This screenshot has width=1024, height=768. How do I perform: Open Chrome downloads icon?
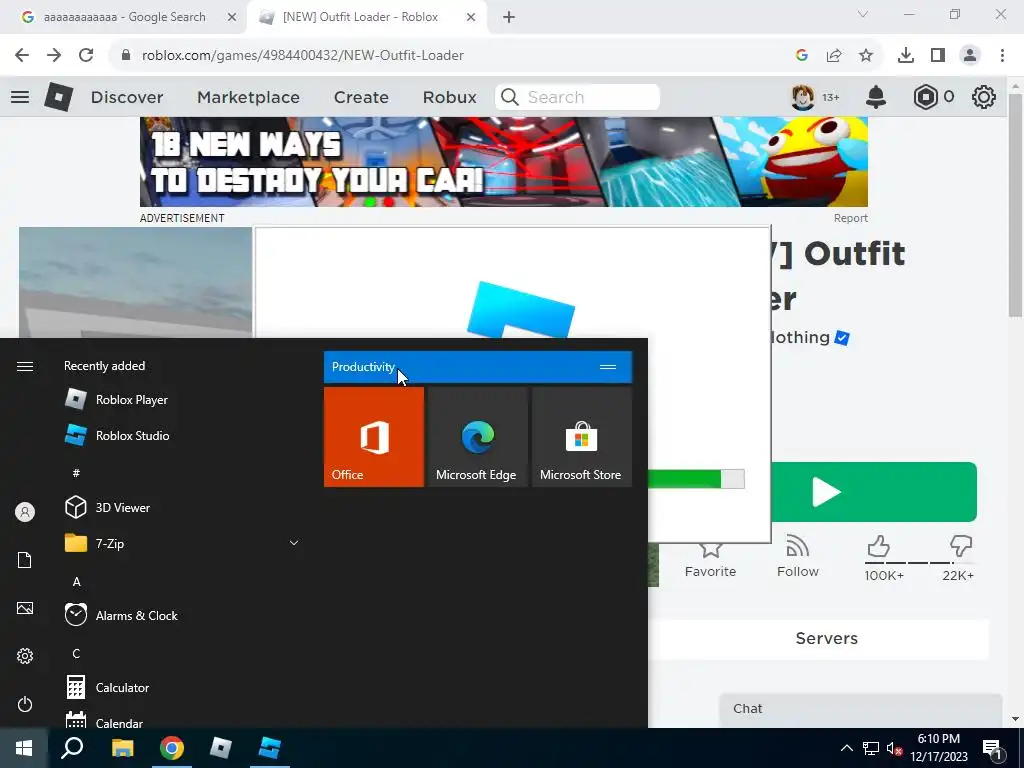coord(906,56)
